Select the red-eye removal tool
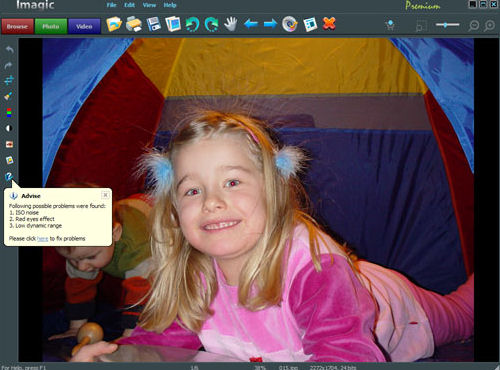Image resolution: width=500 pixels, height=370 pixels. pyautogui.click(x=9, y=144)
